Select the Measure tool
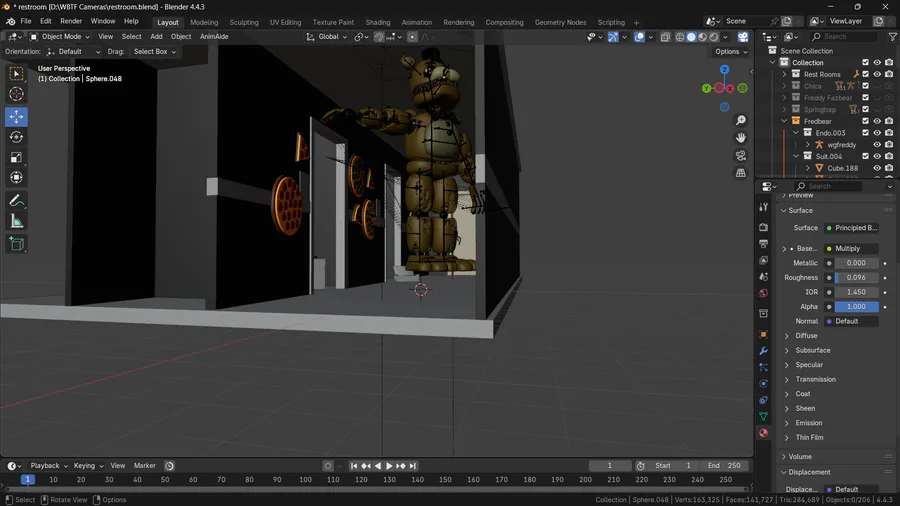This screenshot has height=506, width=900. coord(17,221)
